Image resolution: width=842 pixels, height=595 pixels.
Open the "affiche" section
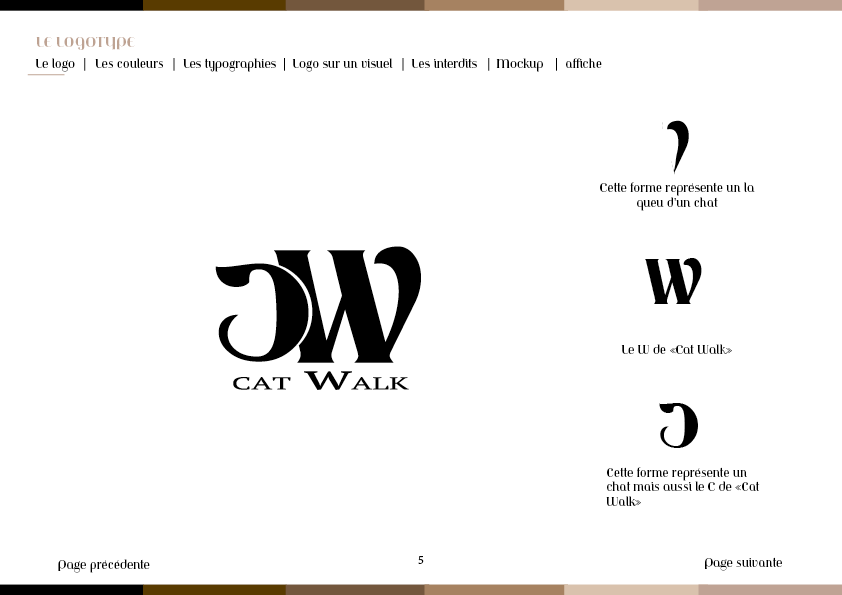582,63
